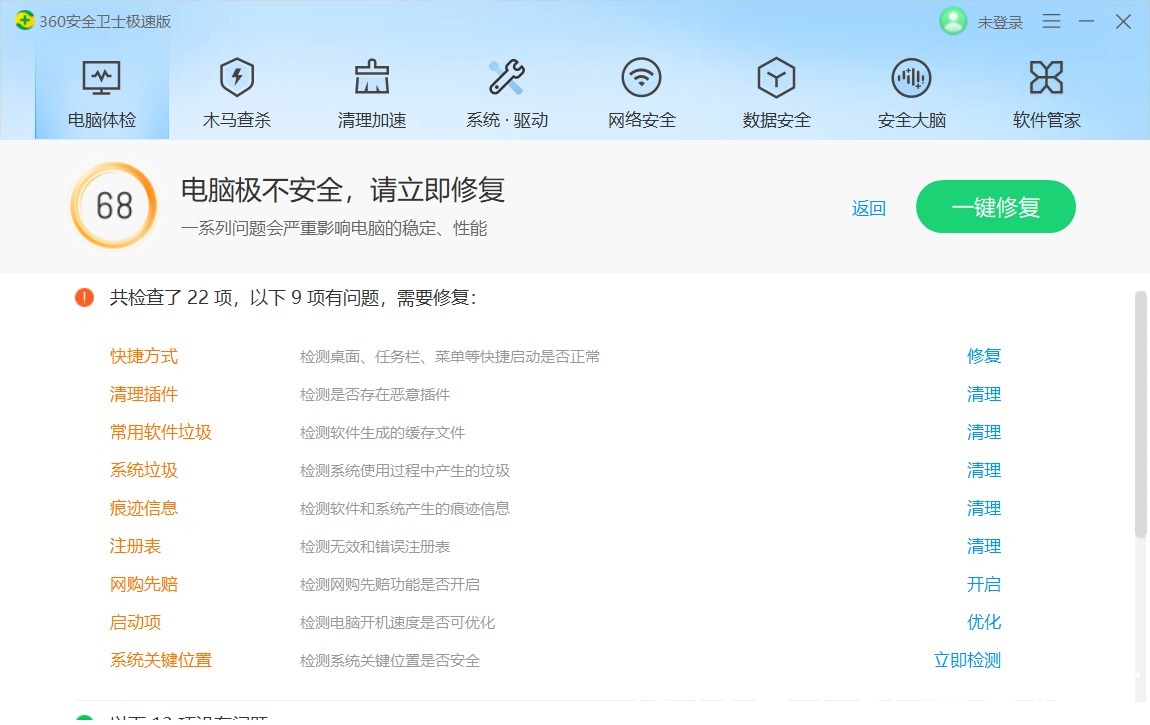Click heading 电脑极不安全，请立即修复
1150x725 pixels.
click(343, 191)
